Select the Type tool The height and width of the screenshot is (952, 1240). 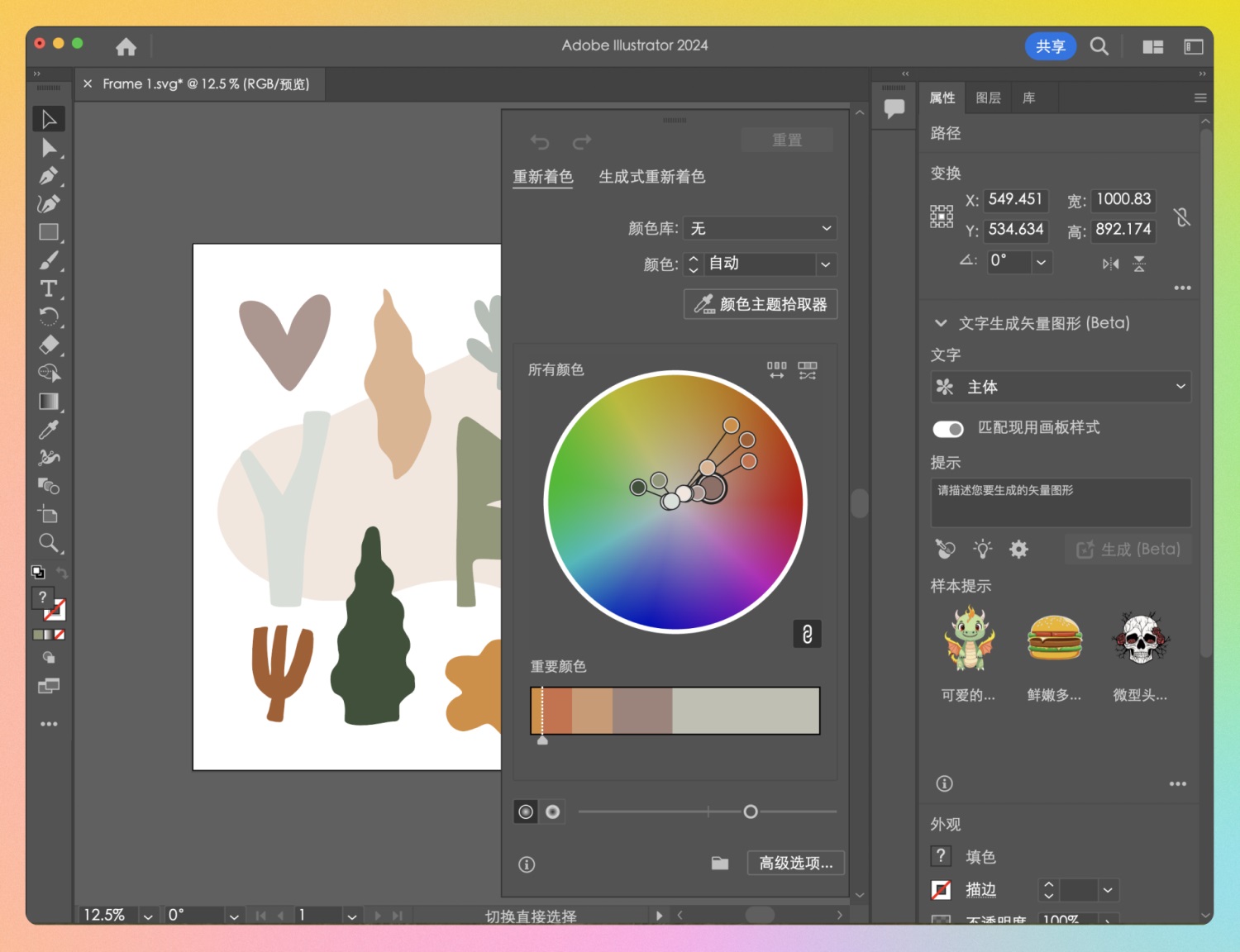[49, 288]
